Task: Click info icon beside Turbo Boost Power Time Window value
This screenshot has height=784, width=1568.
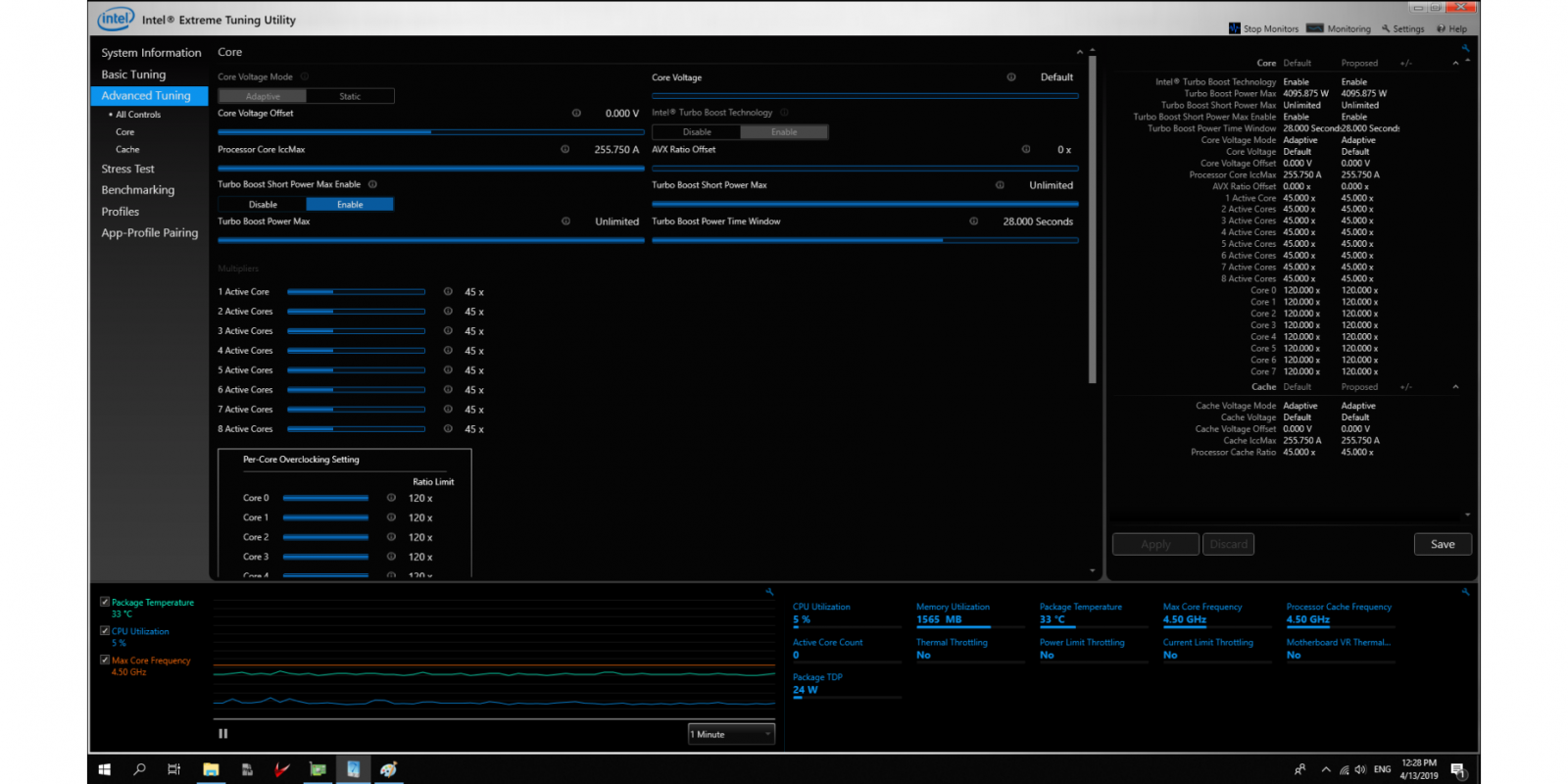Action: click(974, 221)
